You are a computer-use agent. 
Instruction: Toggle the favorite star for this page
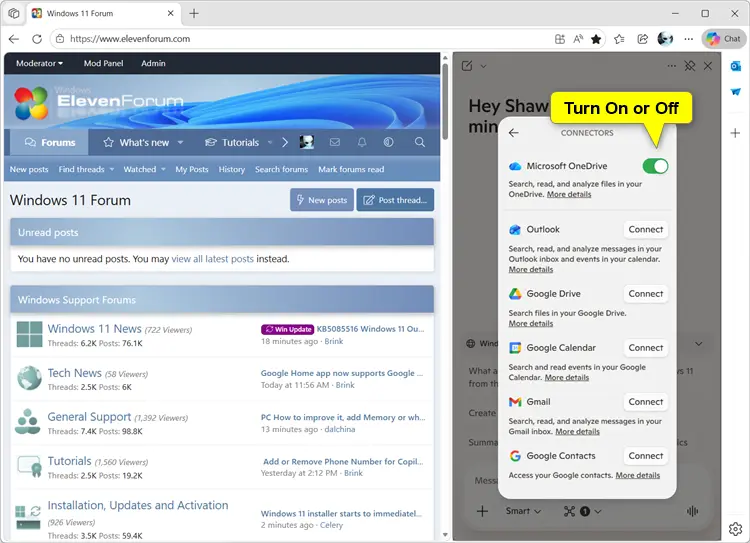(x=596, y=39)
